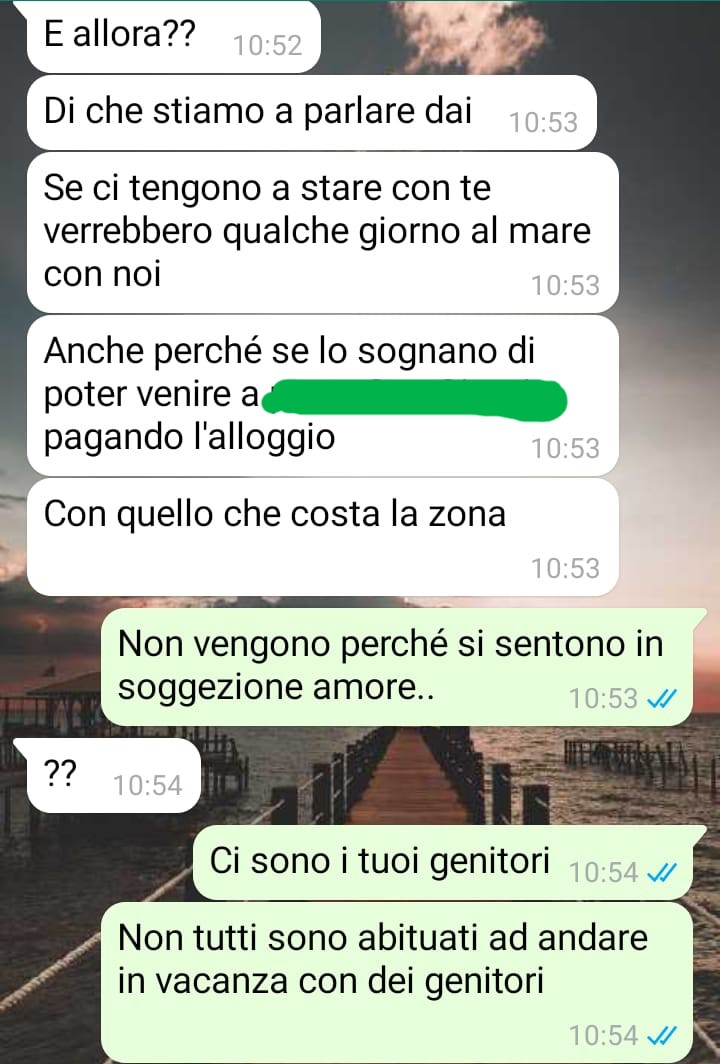Click read checkmarks beside 'Ci sono i tuoi genitori'
The image size is (720, 1064).
pos(662,873)
